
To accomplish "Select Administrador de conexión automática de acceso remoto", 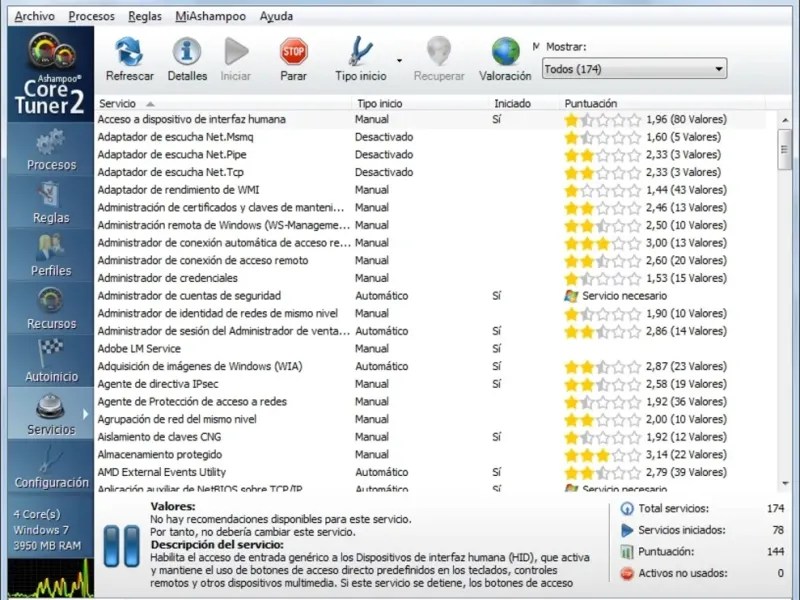I will coord(431,243).
